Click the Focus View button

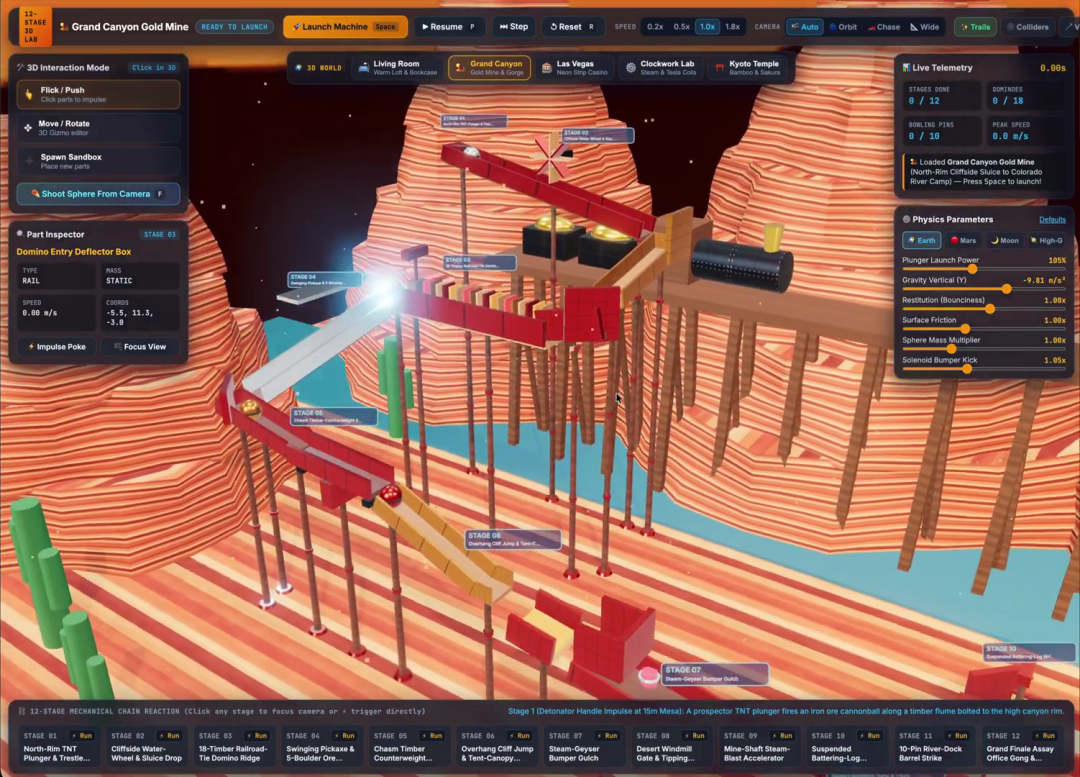pos(140,346)
